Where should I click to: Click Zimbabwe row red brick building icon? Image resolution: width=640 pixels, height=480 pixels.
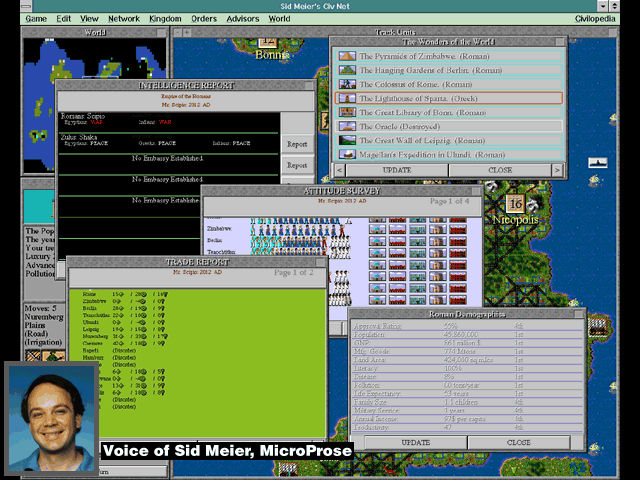pyautogui.click(x=458, y=229)
